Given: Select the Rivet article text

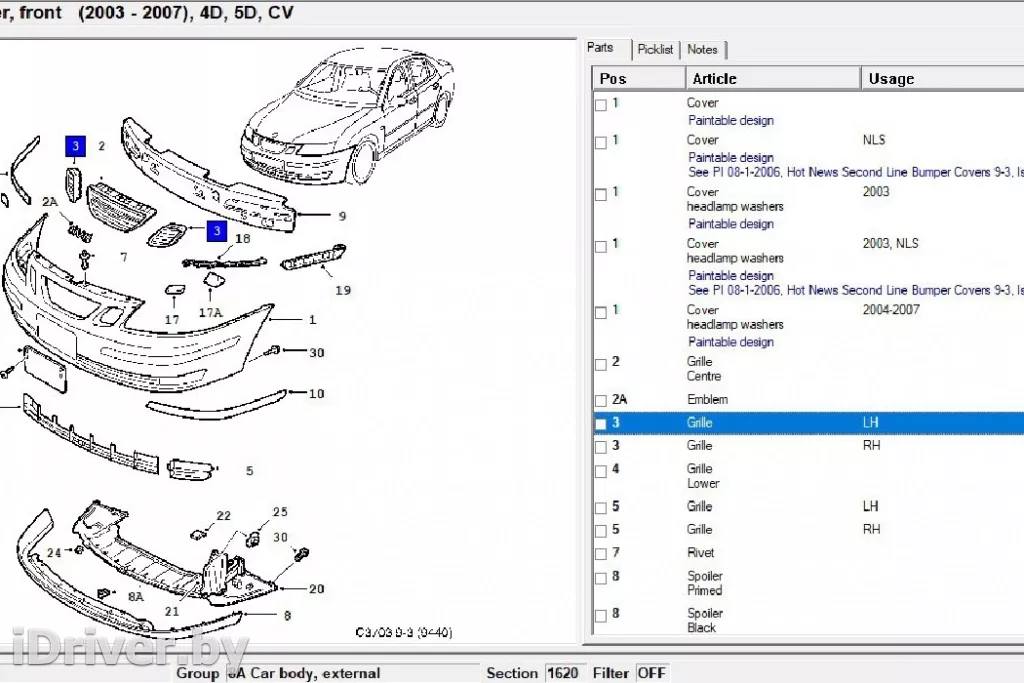Looking at the screenshot, I should coord(701,553).
